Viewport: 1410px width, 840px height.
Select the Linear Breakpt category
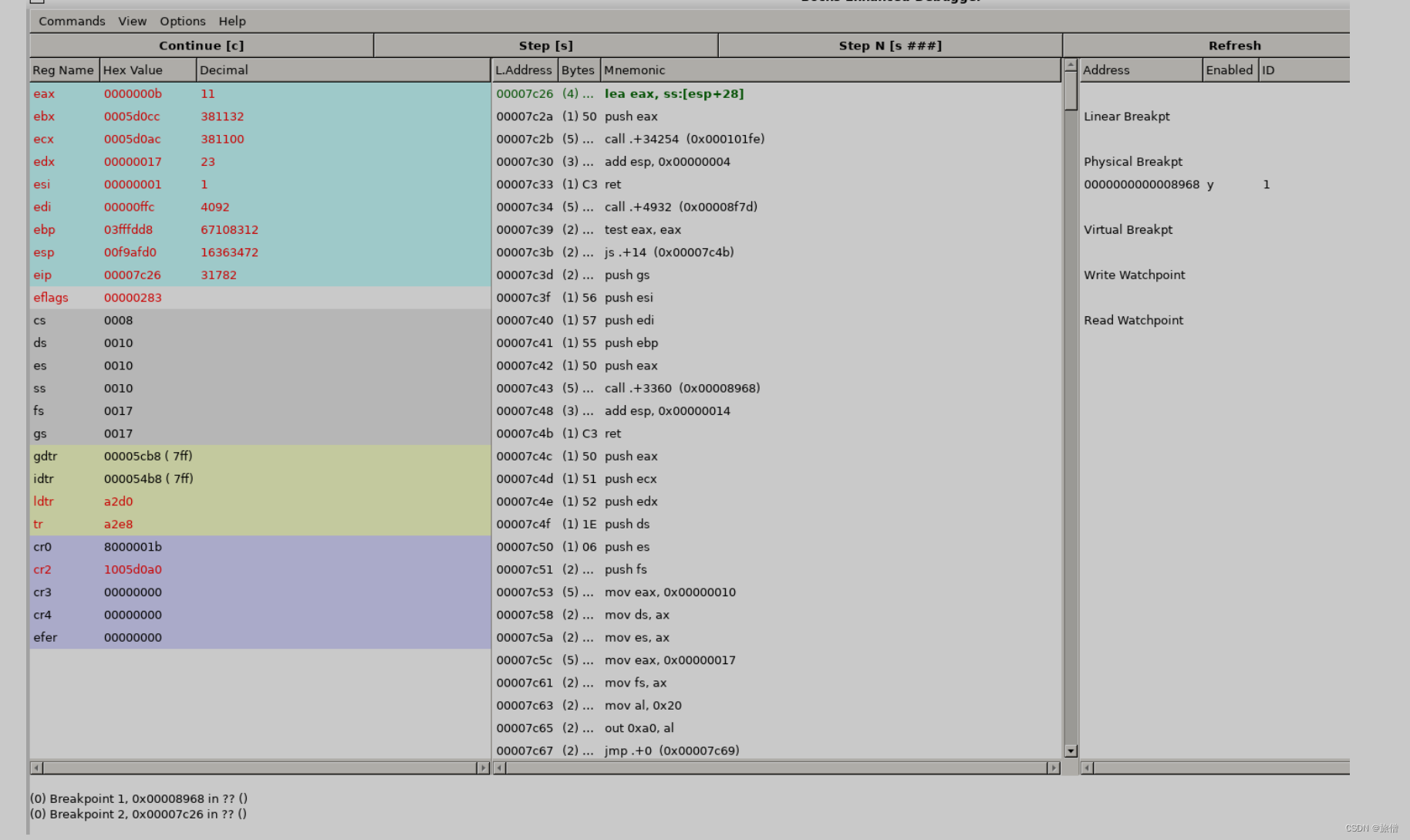point(1127,116)
